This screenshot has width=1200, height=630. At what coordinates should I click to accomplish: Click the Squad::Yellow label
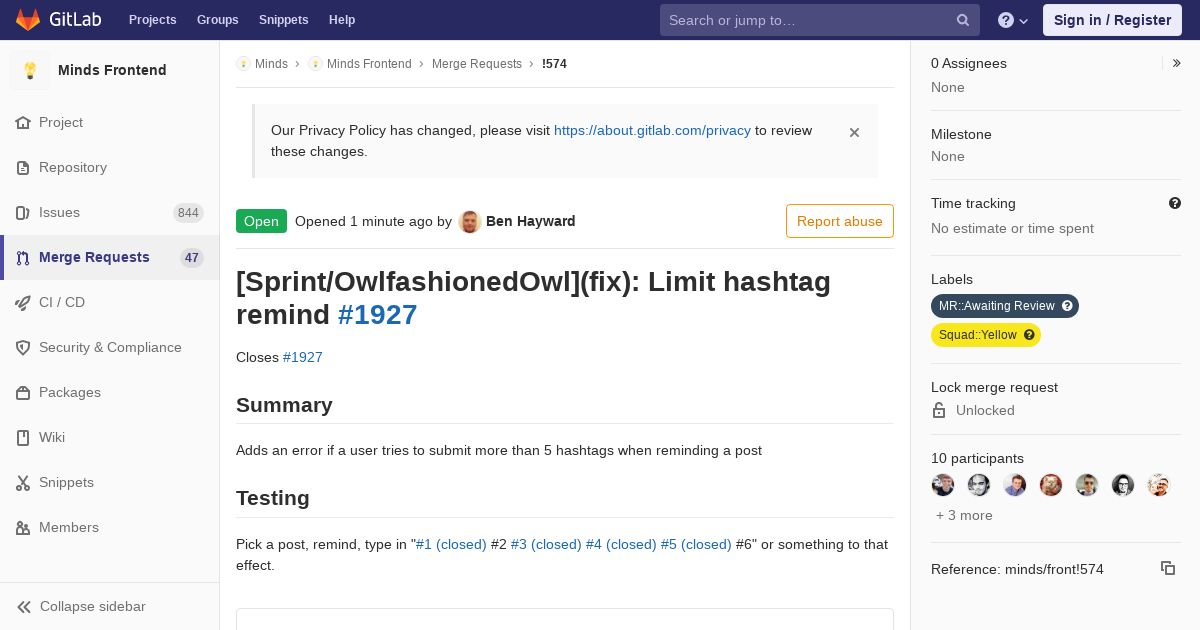[978, 335]
